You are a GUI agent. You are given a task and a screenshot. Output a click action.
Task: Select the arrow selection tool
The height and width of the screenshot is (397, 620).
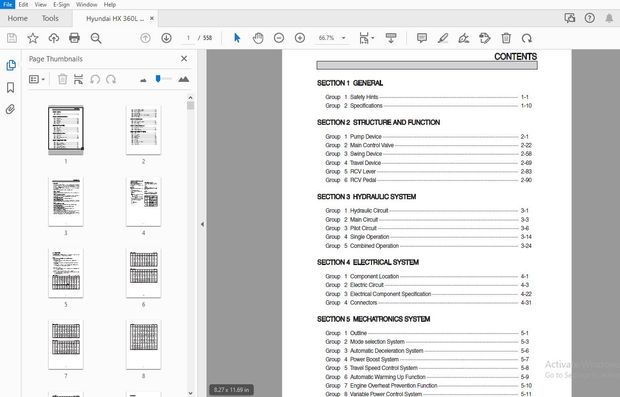tap(237, 38)
